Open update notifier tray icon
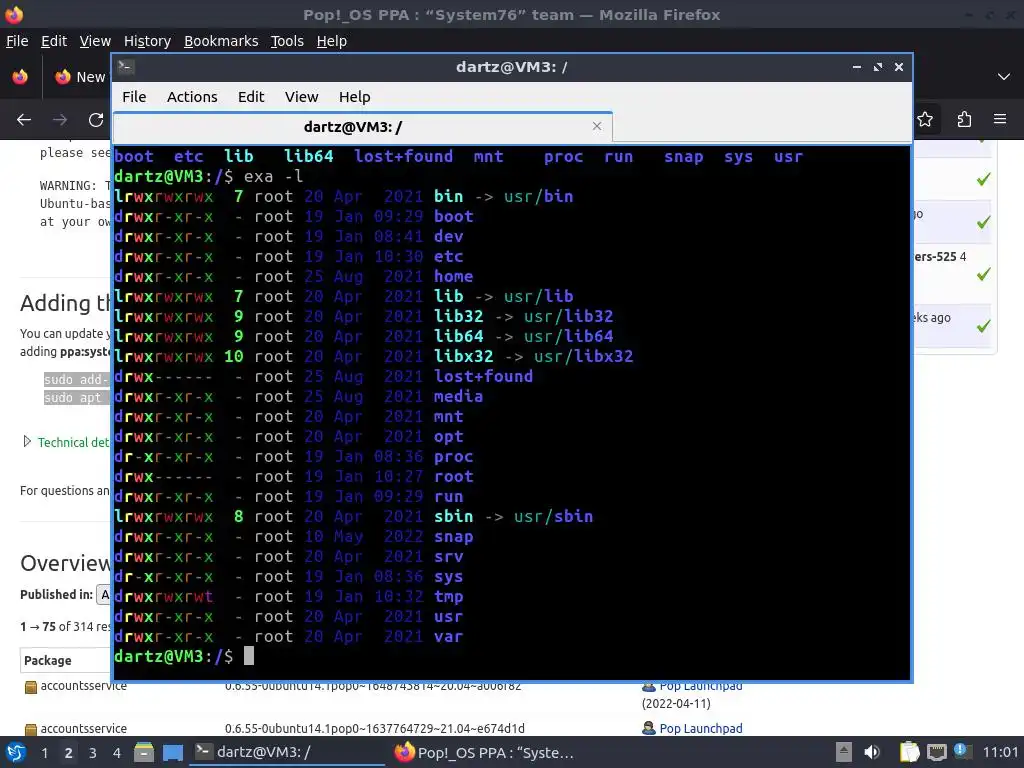 tap(961, 751)
